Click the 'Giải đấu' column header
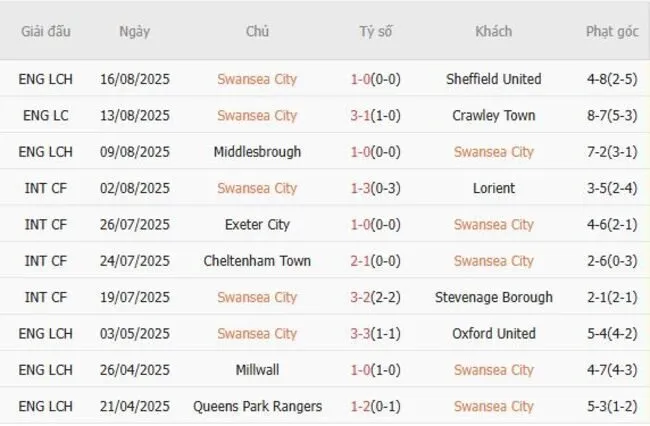The width and height of the screenshot is (650, 426). [x=45, y=31]
